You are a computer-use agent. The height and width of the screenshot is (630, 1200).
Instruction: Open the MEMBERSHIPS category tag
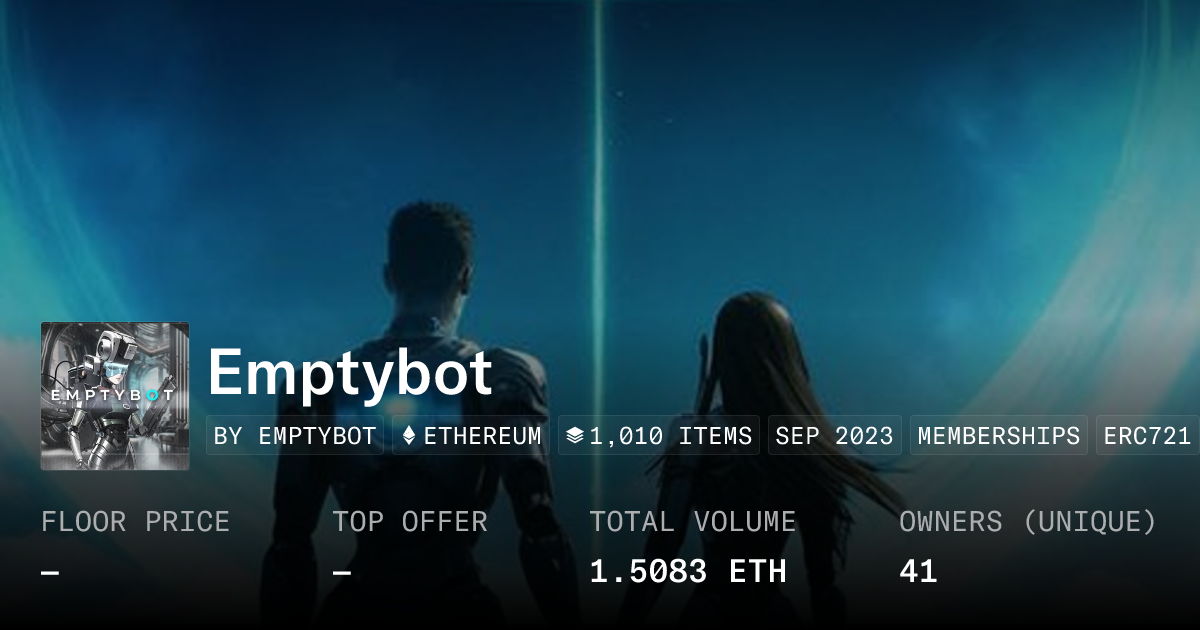(999, 436)
